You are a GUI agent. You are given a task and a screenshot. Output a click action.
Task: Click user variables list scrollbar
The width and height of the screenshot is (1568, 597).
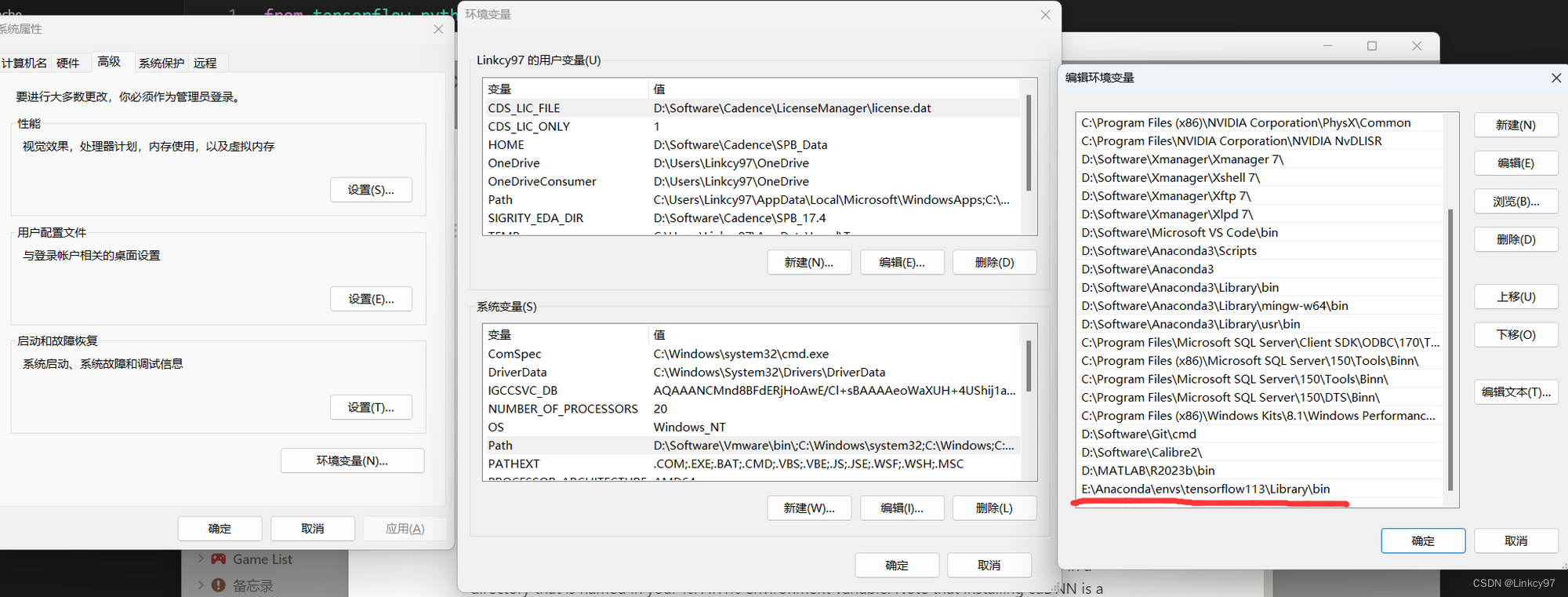pyautogui.click(x=1029, y=143)
